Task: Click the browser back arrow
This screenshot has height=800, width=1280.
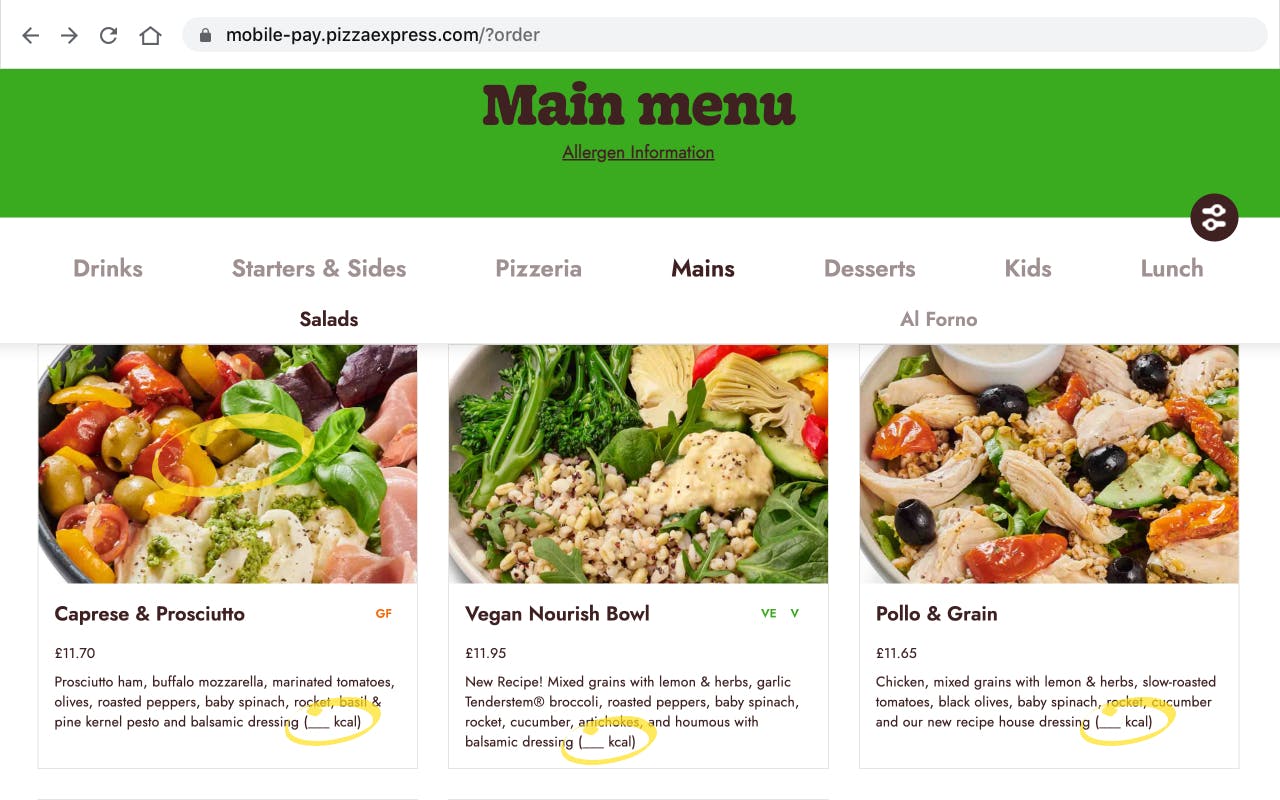Action: [31, 35]
